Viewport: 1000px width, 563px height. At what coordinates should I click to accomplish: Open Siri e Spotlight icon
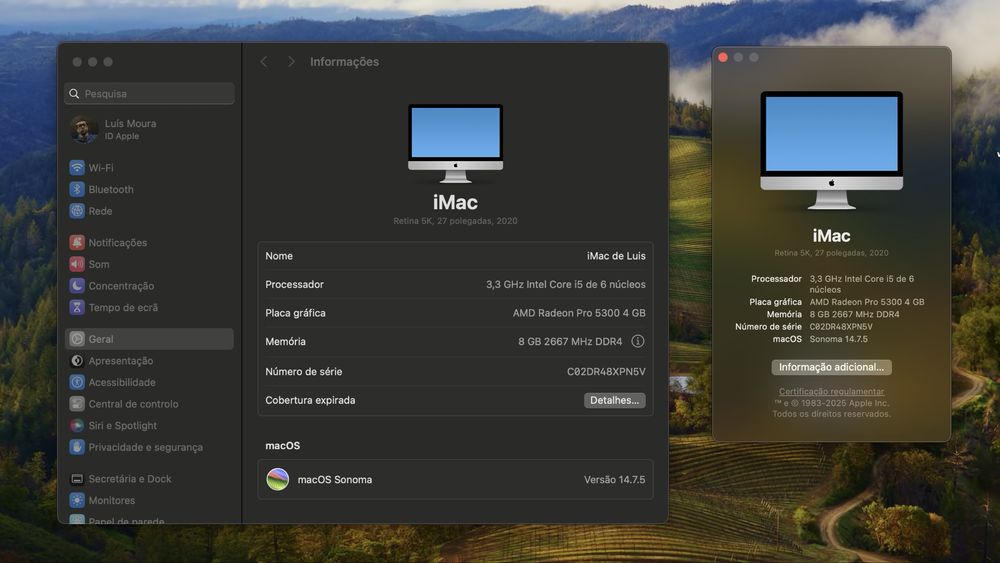point(77,426)
